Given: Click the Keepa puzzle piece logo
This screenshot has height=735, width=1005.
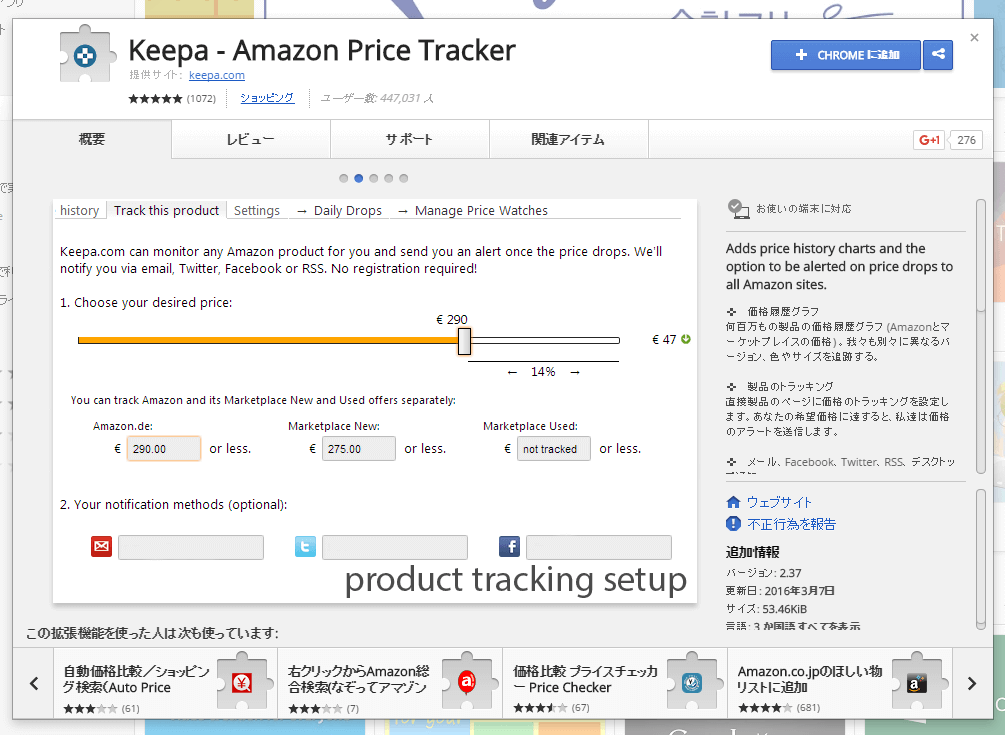Looking at the screenshot, I should (87, 54).
